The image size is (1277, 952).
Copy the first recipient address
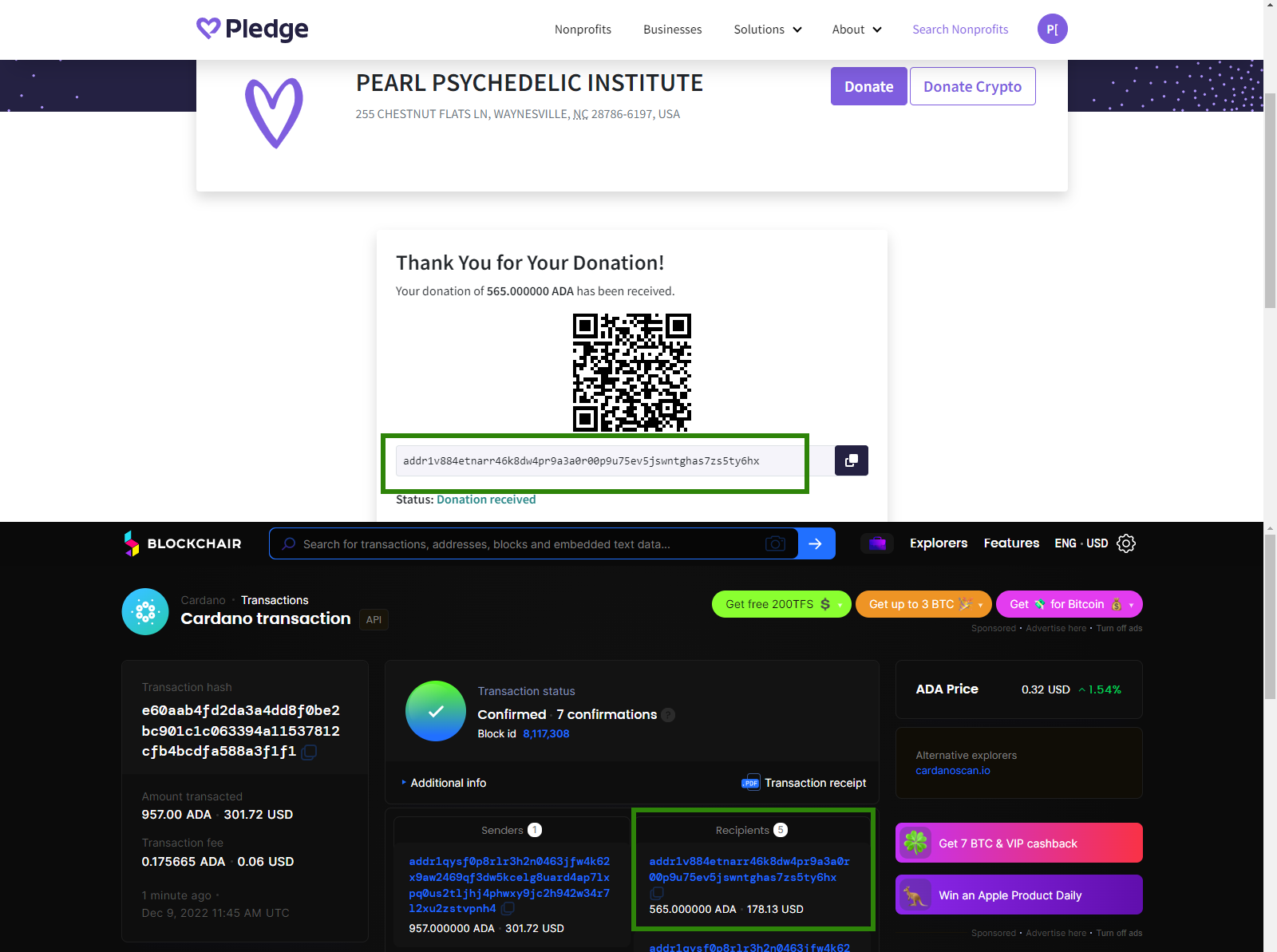point(657,893)
